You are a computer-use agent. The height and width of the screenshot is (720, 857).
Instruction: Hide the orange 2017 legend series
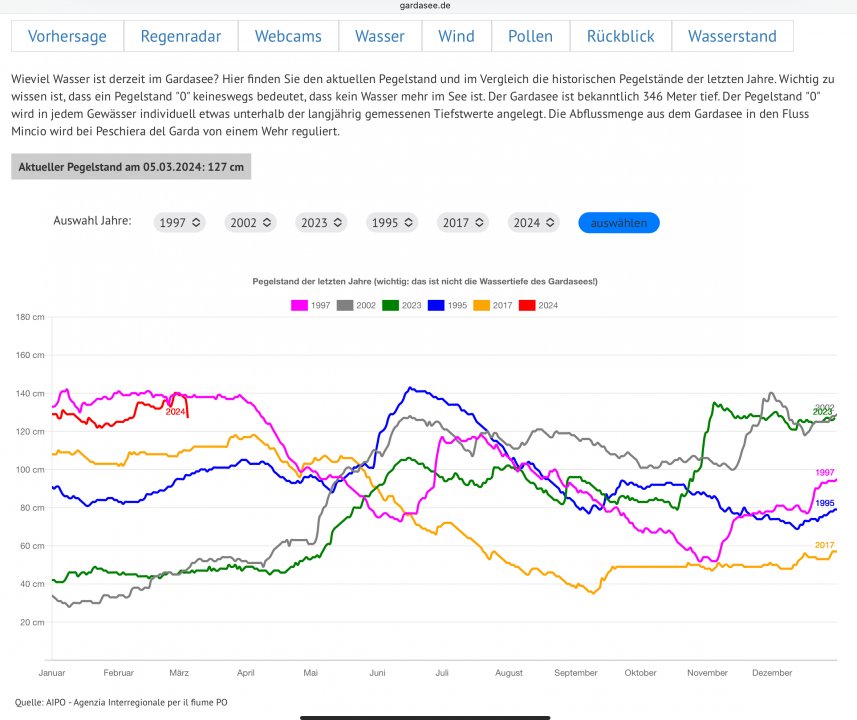pos(482,305)
